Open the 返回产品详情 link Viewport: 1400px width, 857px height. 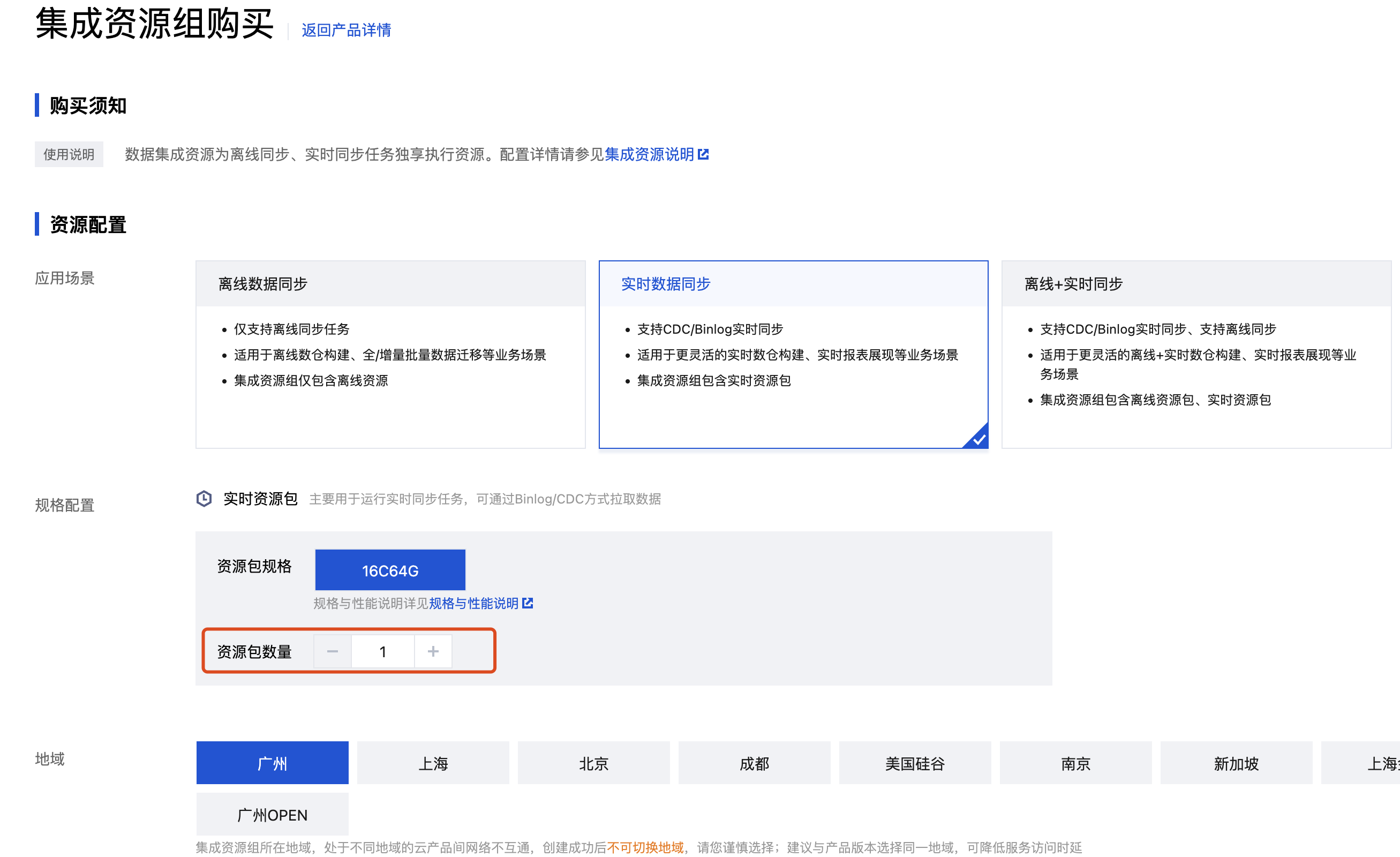point(346,30)
